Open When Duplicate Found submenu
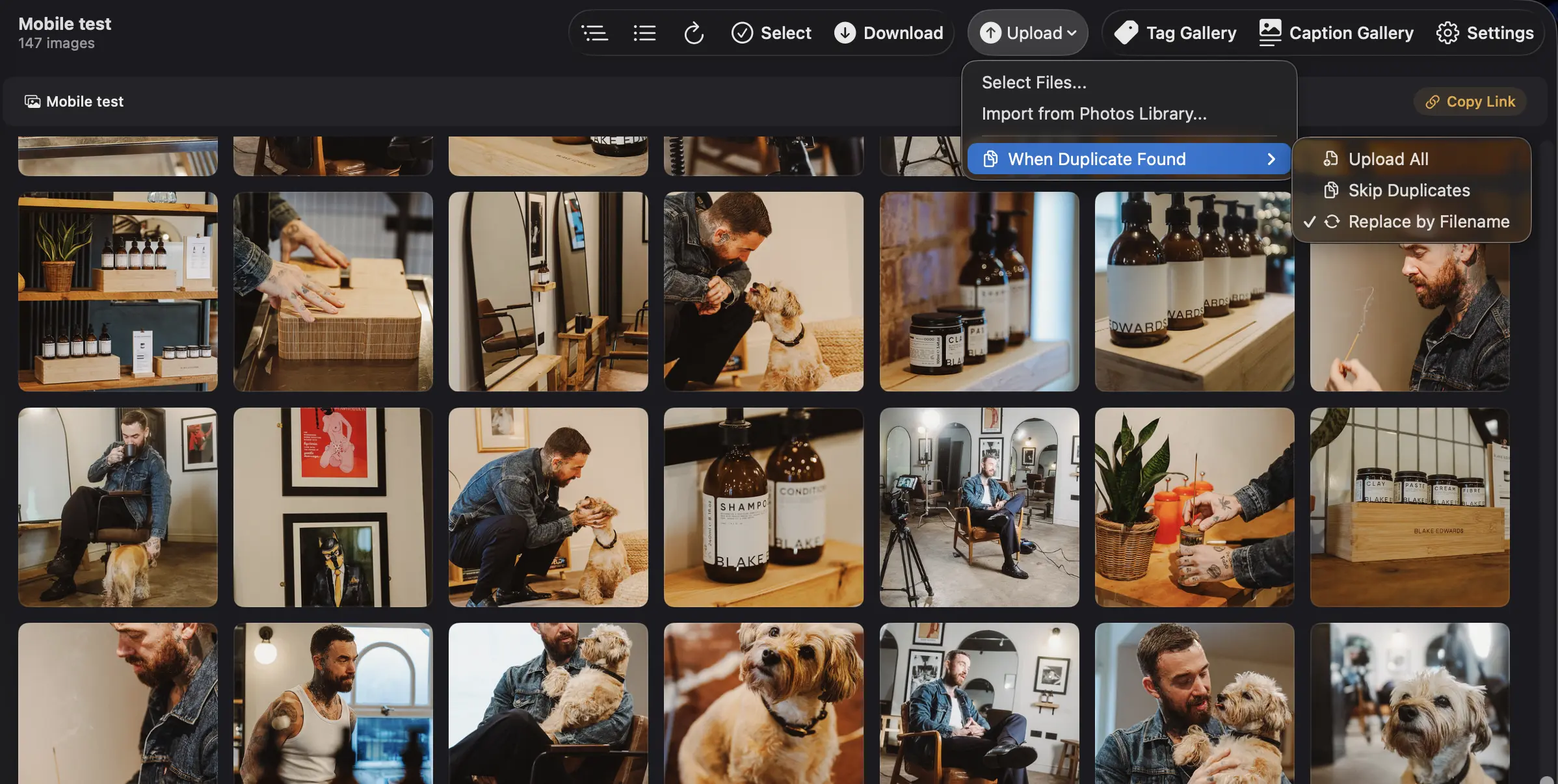1558x784 pixels. pyautogui.click(x=1096, y=159)
